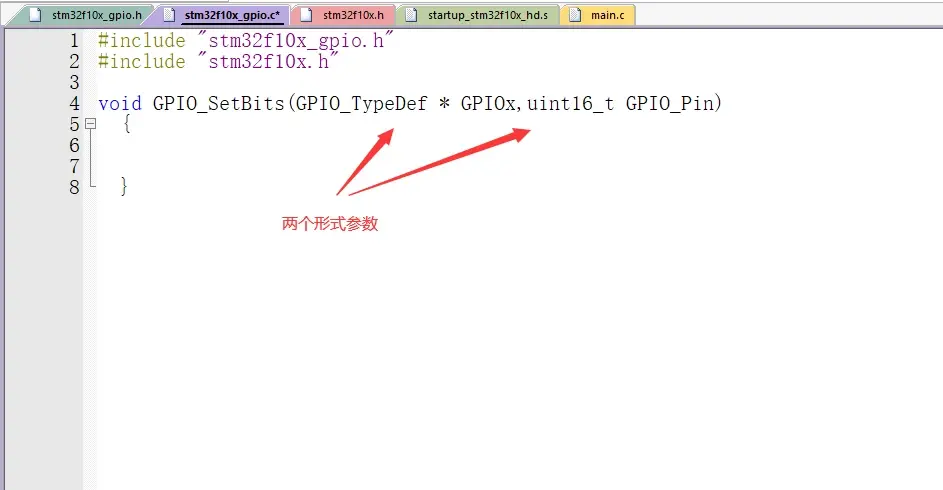Click the GPIOx parameter name
Screen dimensions: 943x490
pos(488,103)
